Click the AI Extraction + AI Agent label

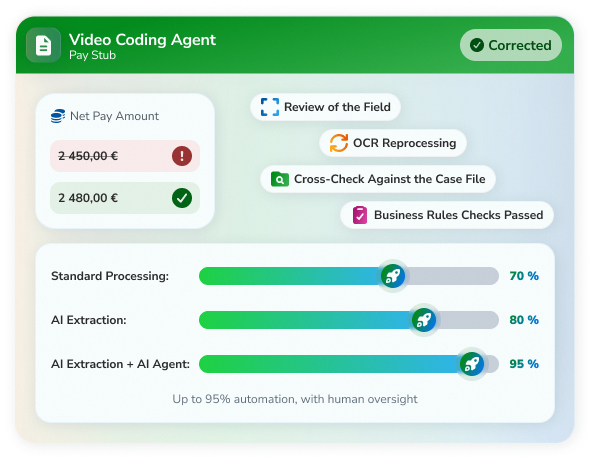tap(120, 364)
